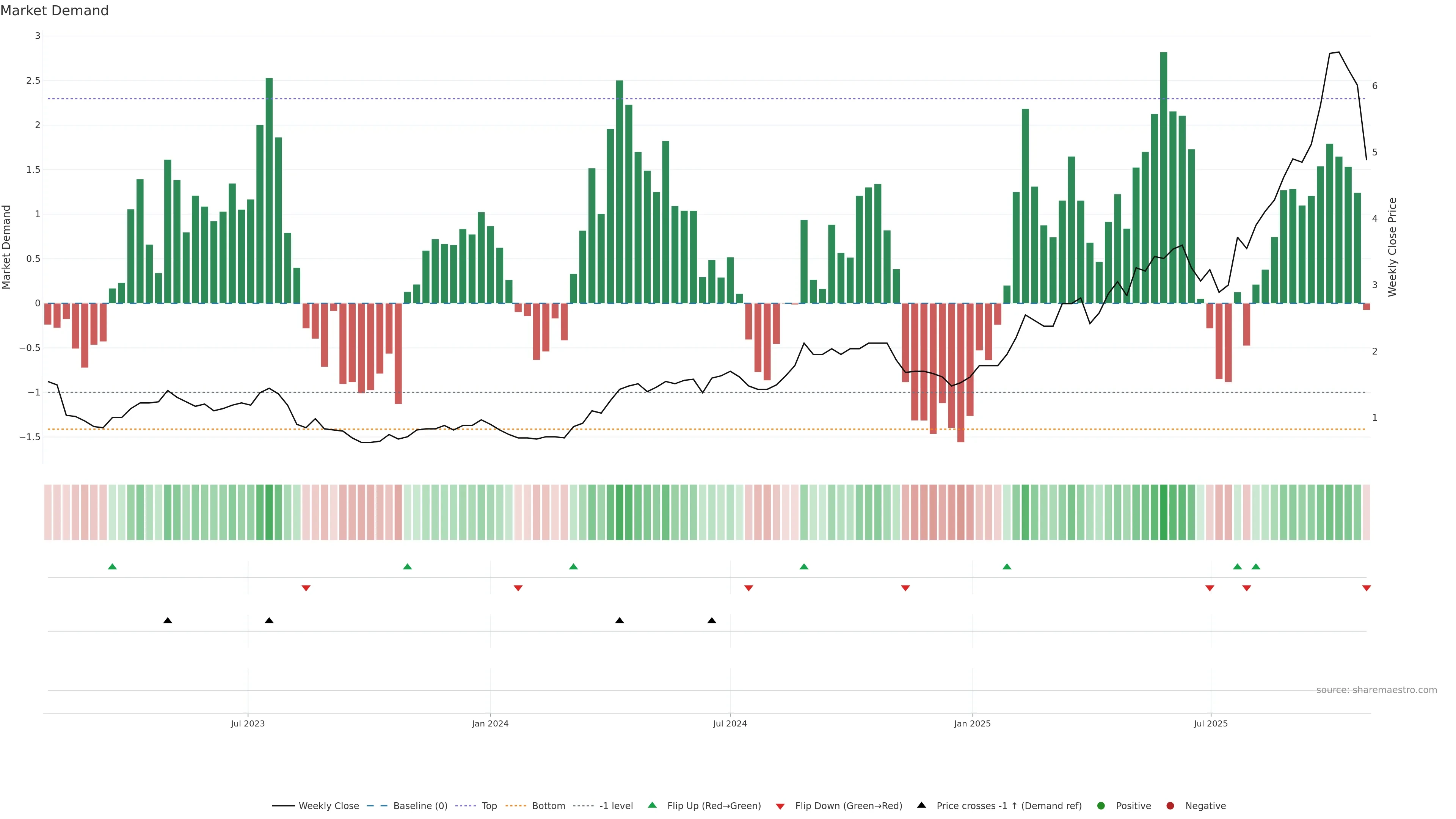
Task: Hide the Top dotted line via legend
Action: [489, 805]
